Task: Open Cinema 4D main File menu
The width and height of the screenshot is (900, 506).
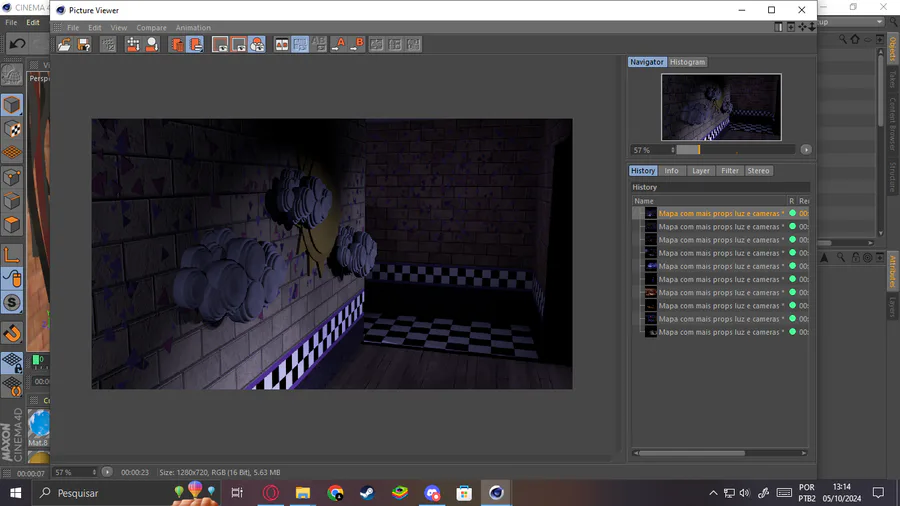Action: 11,22
